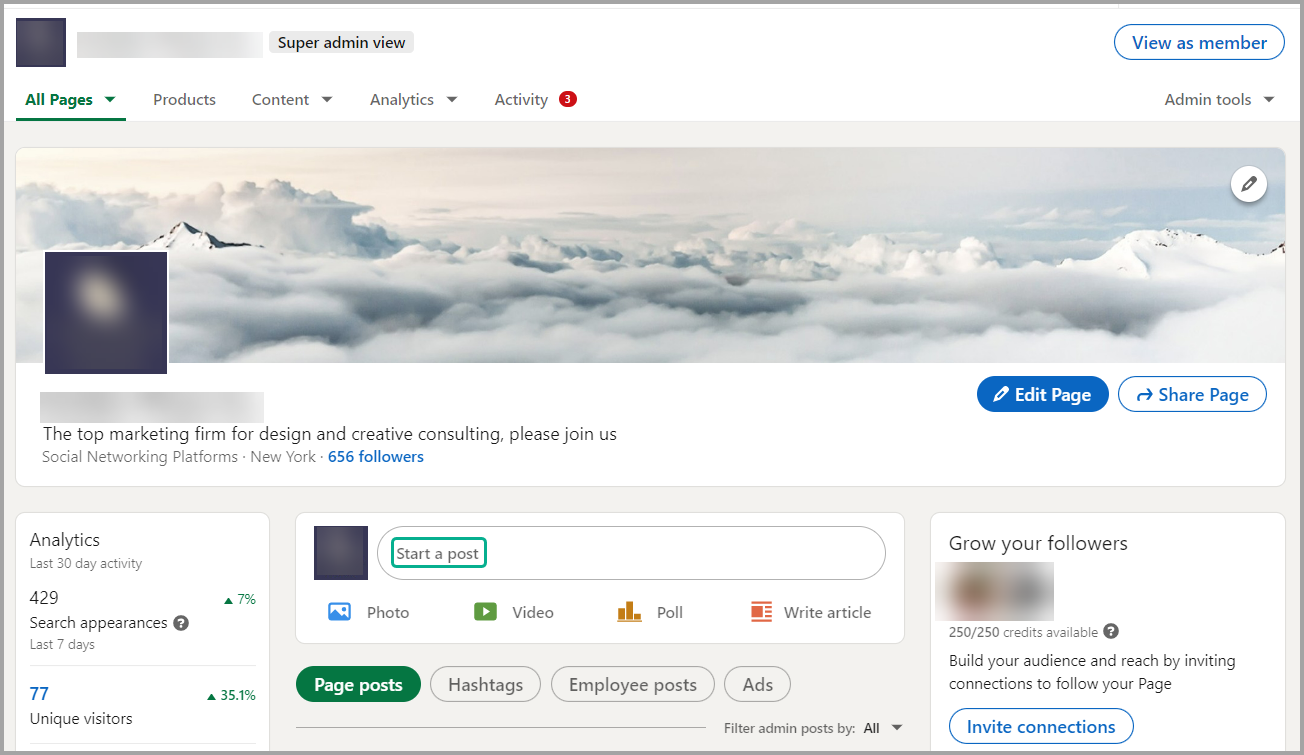Open the Admin tools dropdown

[1218, 99]
